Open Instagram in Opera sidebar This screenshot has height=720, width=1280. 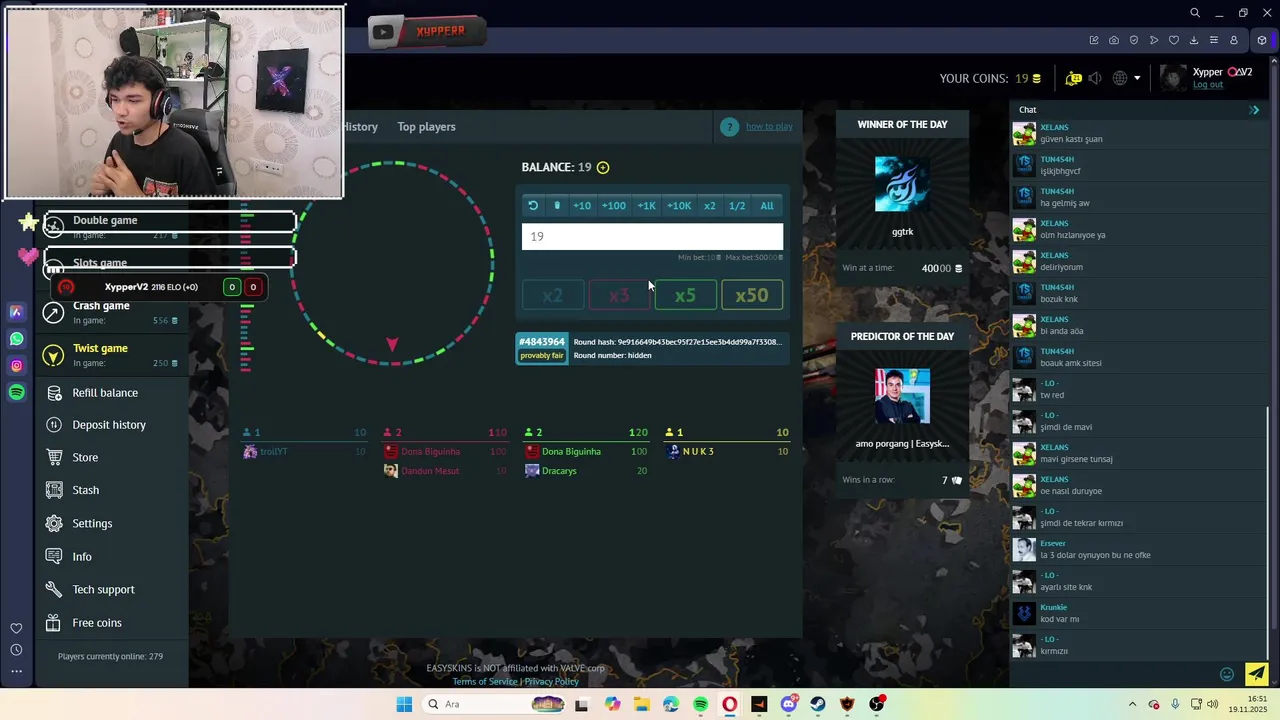click(16, 366)
